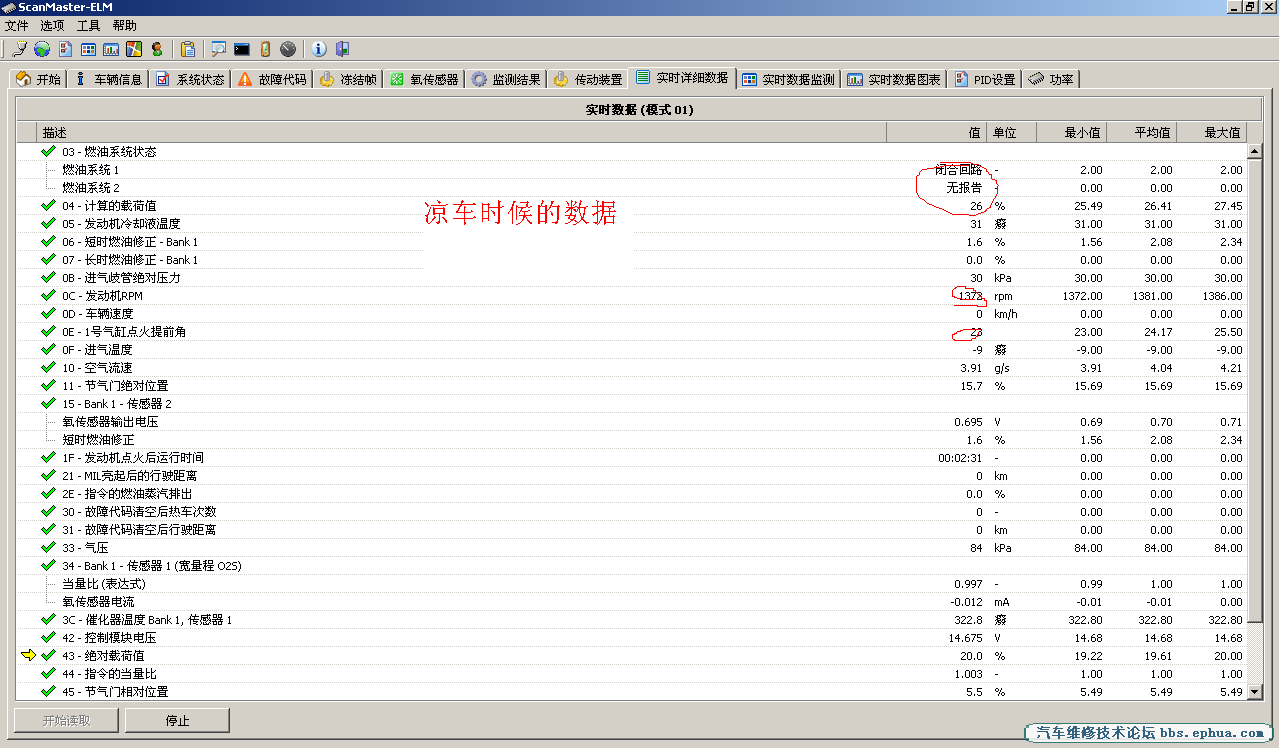Open the 帮助 menu
1279x748 pixels.
click(125, 25)
